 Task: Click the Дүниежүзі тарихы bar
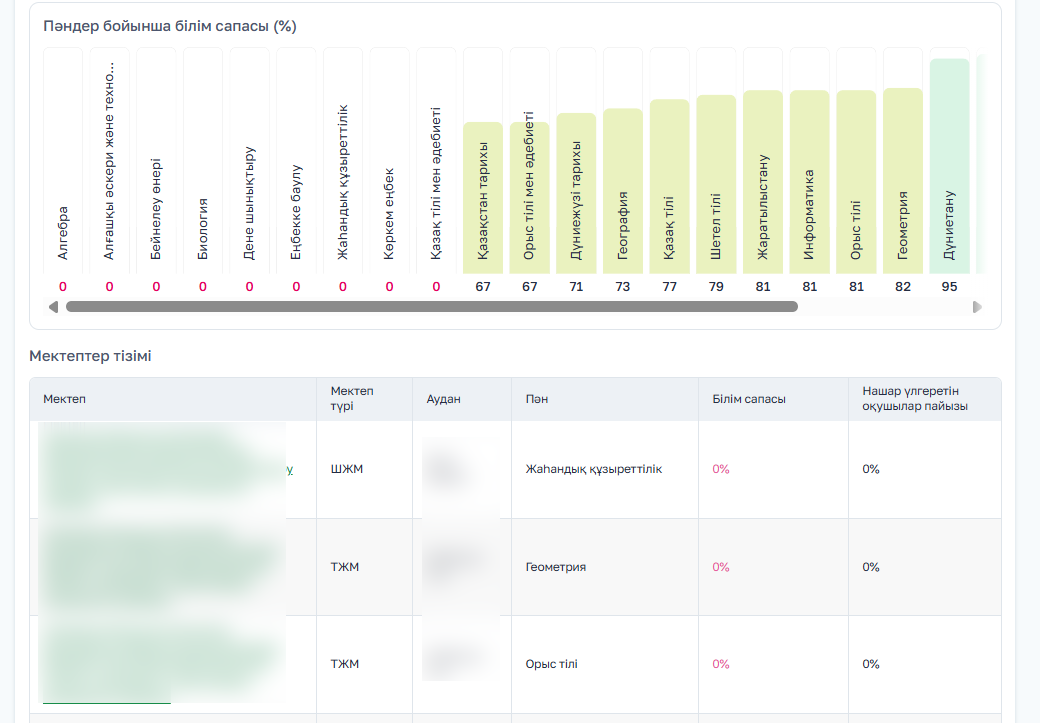576,193
